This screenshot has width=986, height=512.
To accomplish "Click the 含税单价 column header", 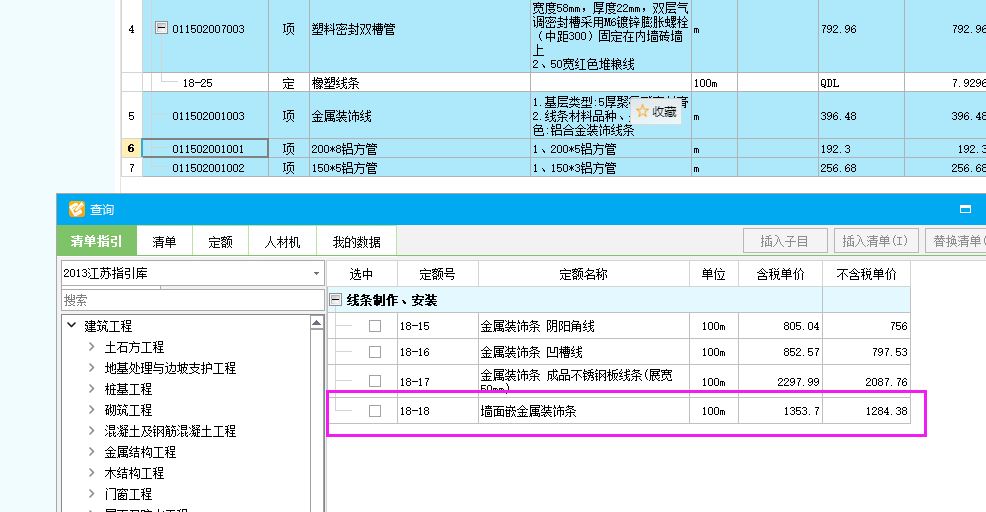I will point(780,274).
